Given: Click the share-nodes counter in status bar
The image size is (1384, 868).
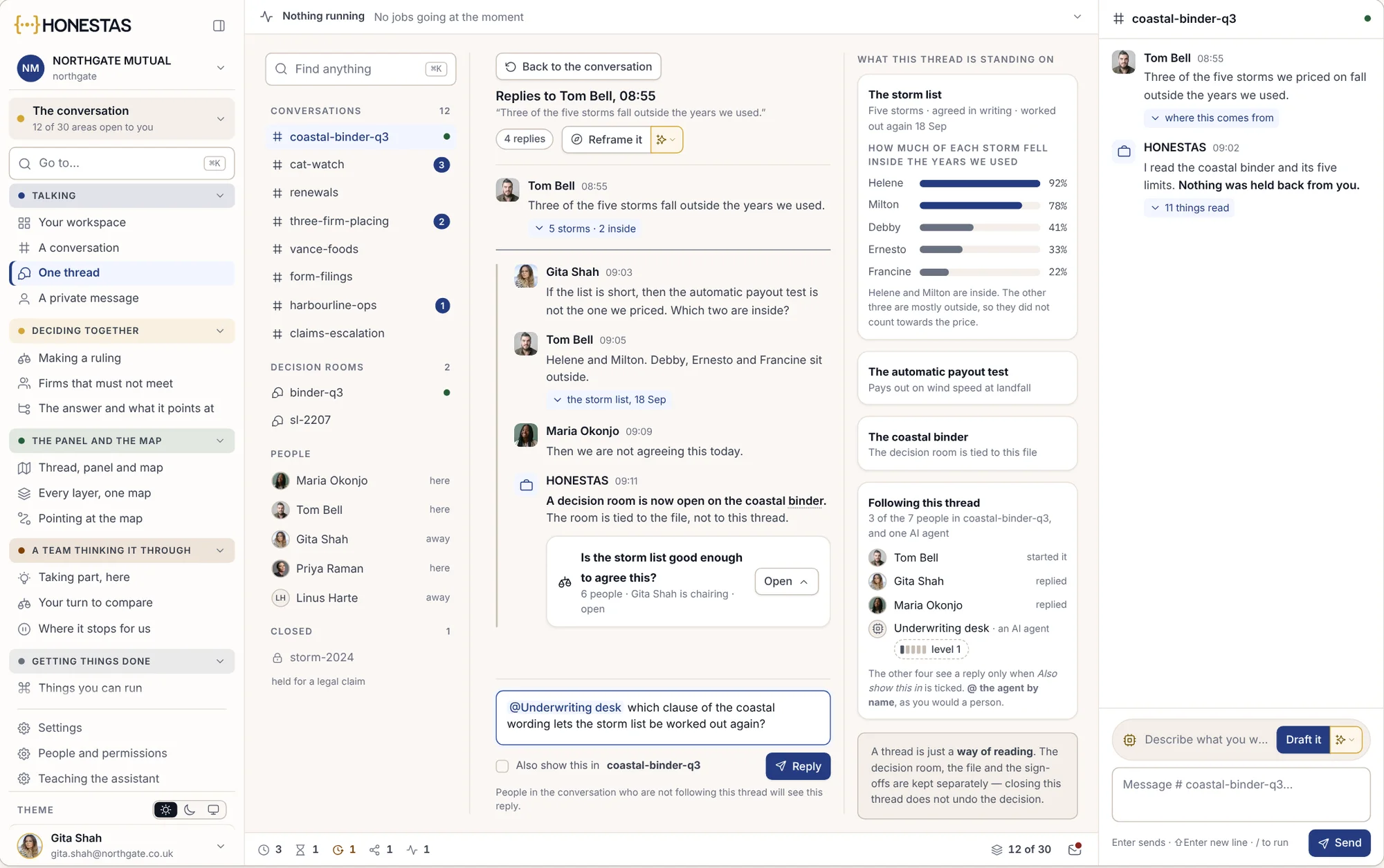Looking at the screenshot, I should coord(381,849).
